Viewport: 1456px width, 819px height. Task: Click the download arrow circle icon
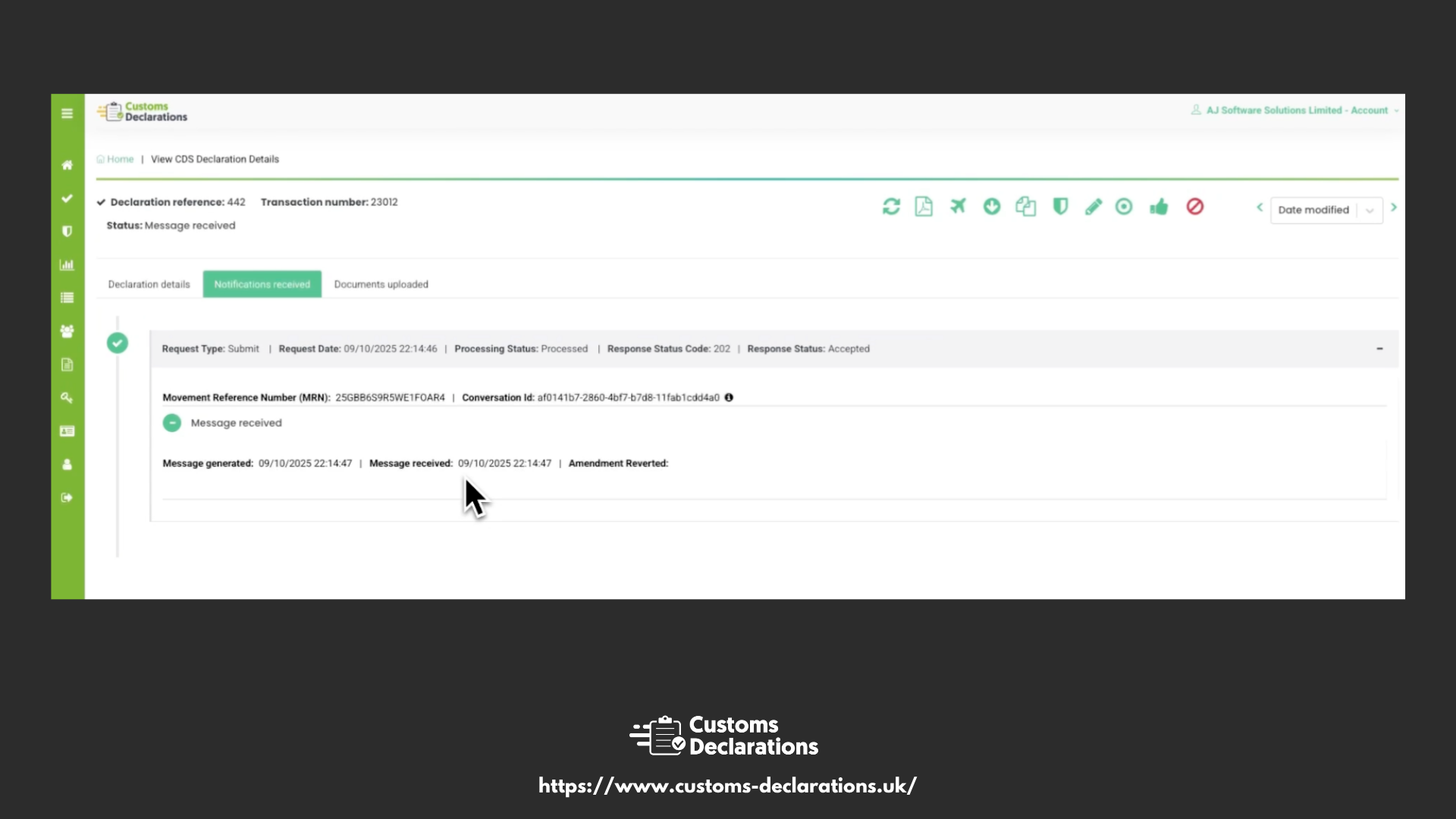(992, 206)
